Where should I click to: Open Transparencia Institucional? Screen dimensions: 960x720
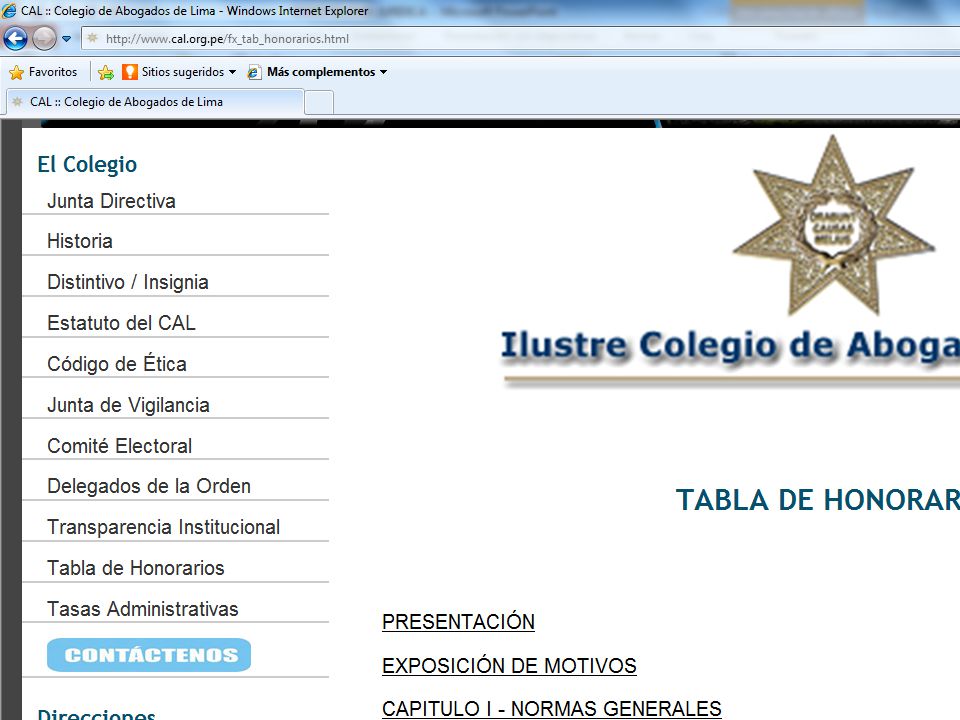(163, 527)
